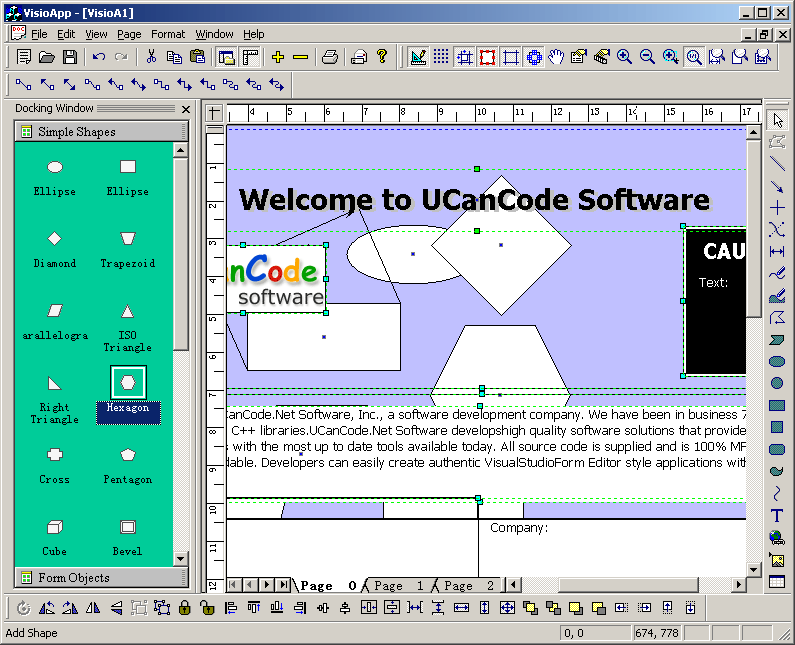Undo the last action
The height and width of the screenshot is (645, 795).
99,57
